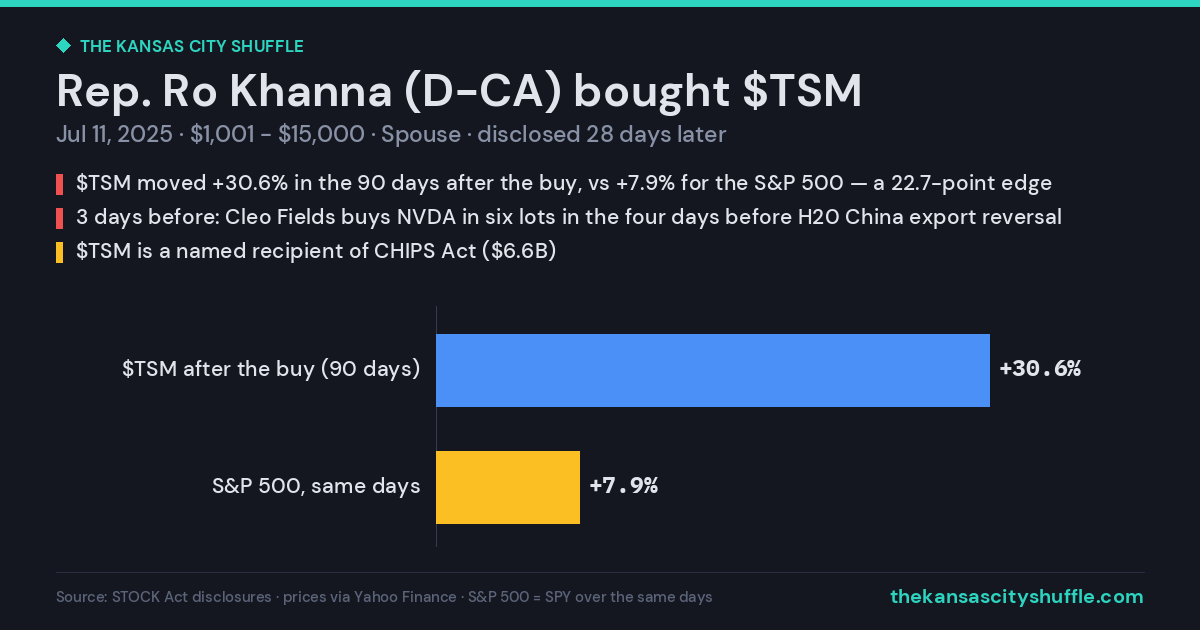
Task: Click the +30.6% value label
Action: click(x=1040, y=369)
